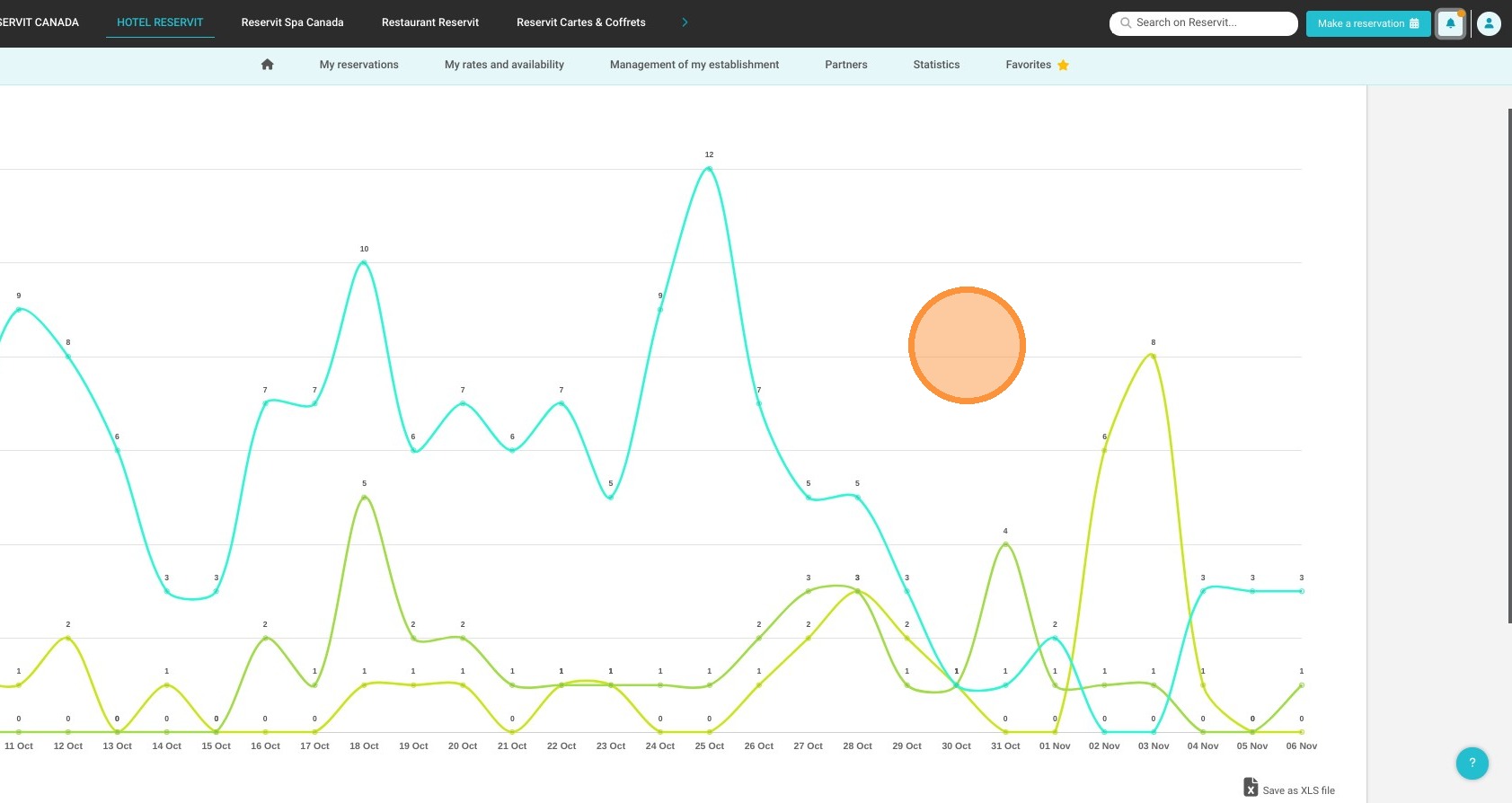Click the 25 Oct axis label
The image size is (1512, 803).
point(710,746)
